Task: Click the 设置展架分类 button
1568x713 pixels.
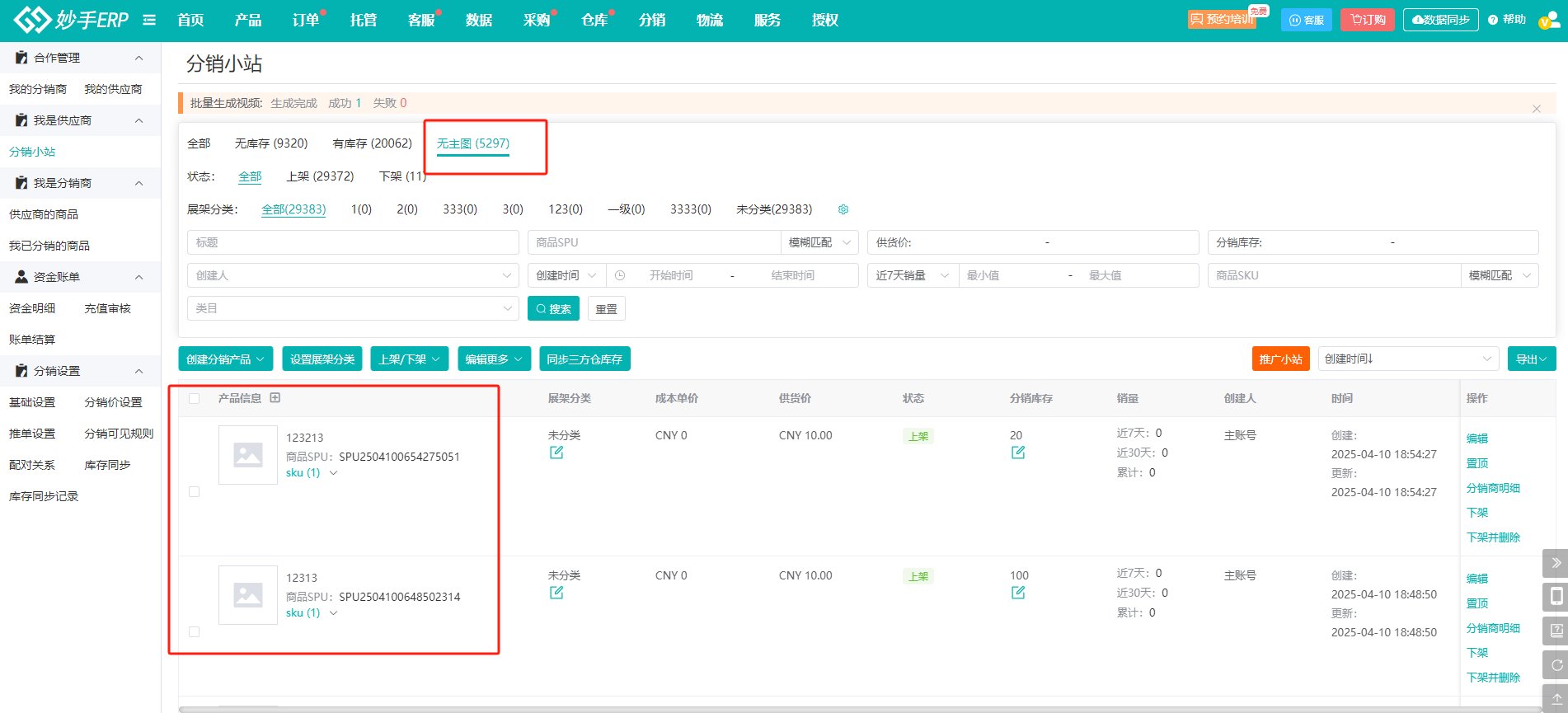Action: point(322,359)
